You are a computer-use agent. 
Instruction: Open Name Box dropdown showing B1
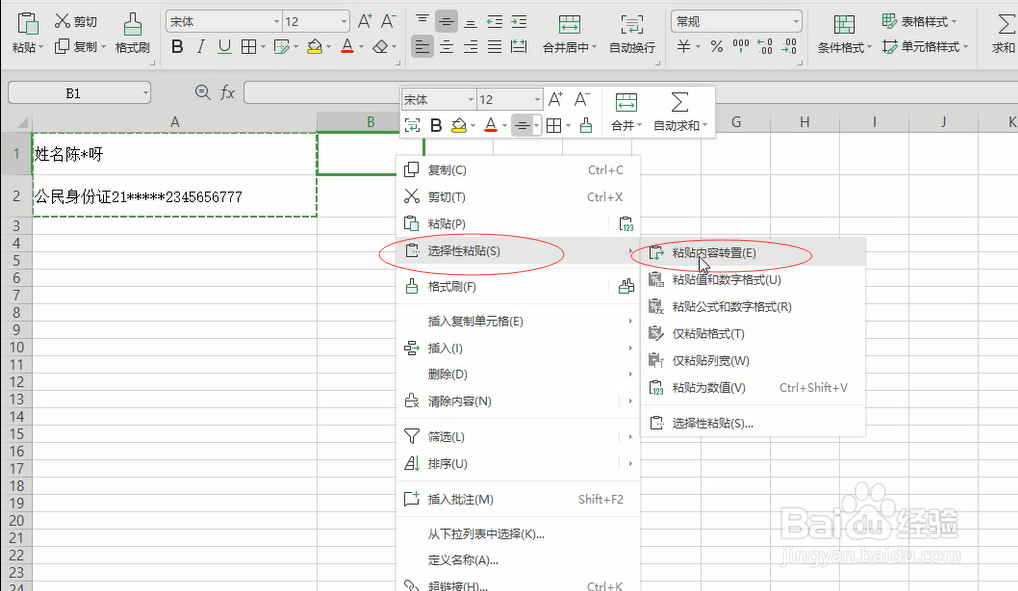tap(145, 94)
